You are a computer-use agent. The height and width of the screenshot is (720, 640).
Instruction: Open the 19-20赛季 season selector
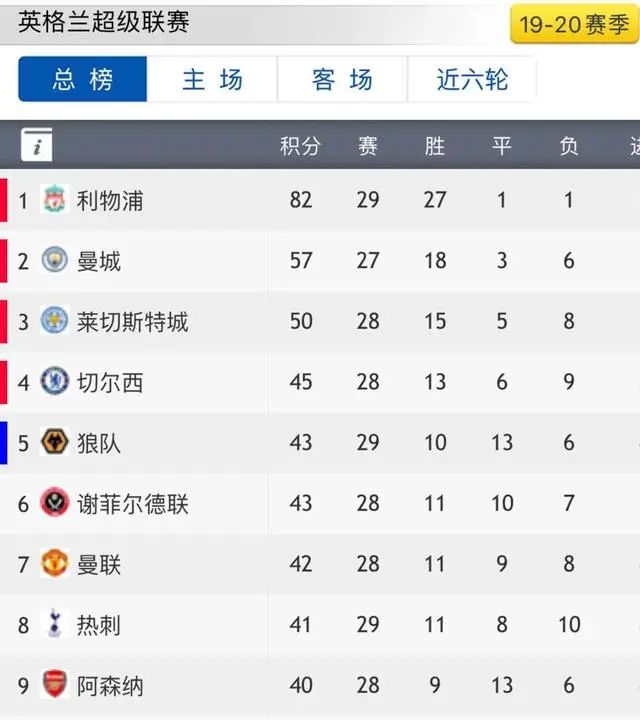(x=574, y=24)
